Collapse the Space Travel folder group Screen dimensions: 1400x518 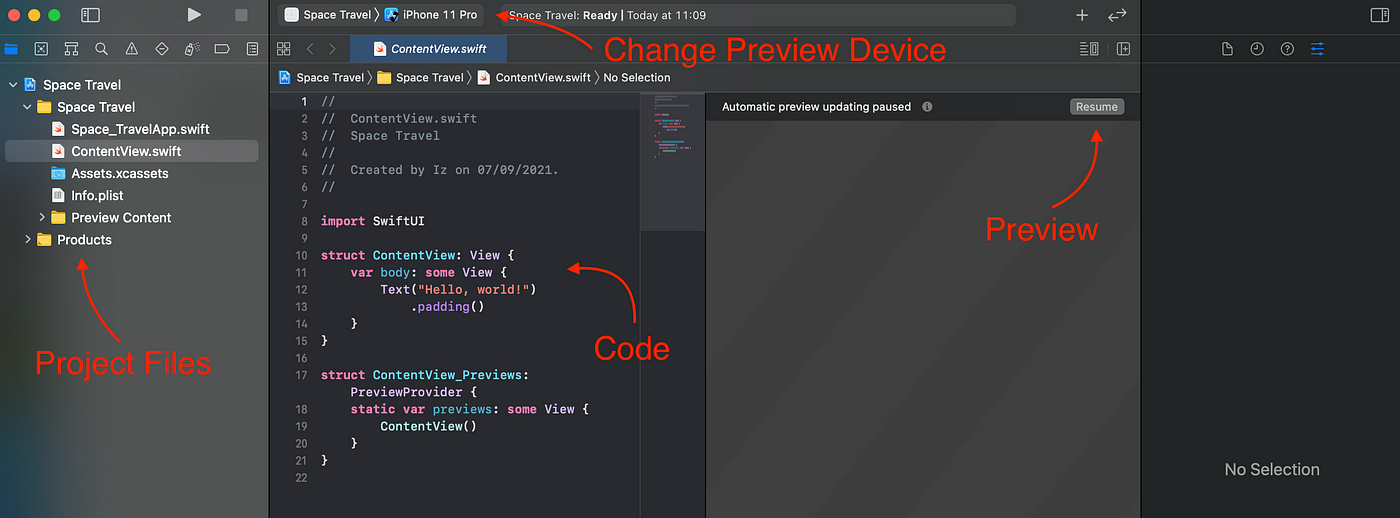(x=27, y=107)
